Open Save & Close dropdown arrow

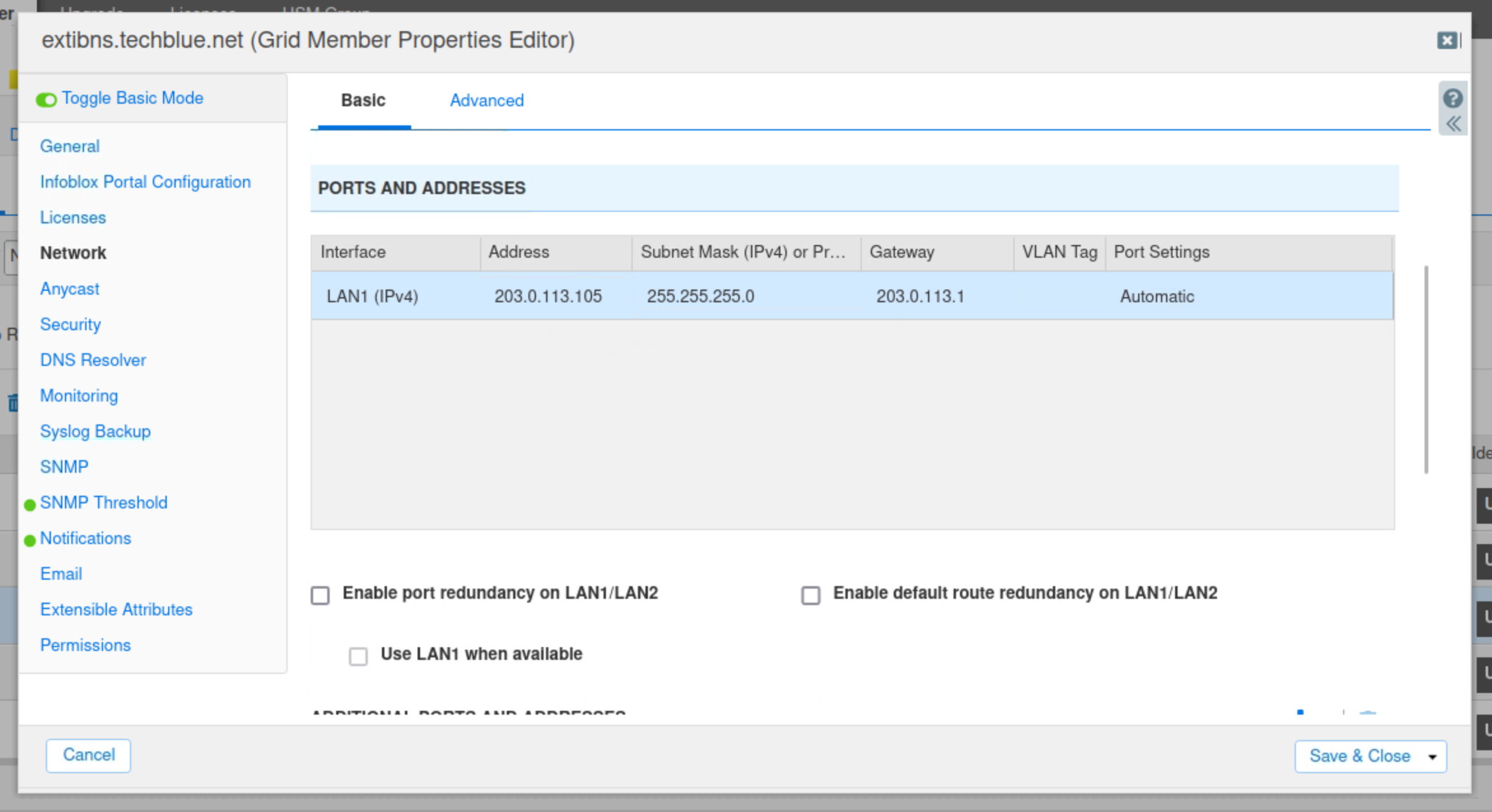coord(1432,757)
